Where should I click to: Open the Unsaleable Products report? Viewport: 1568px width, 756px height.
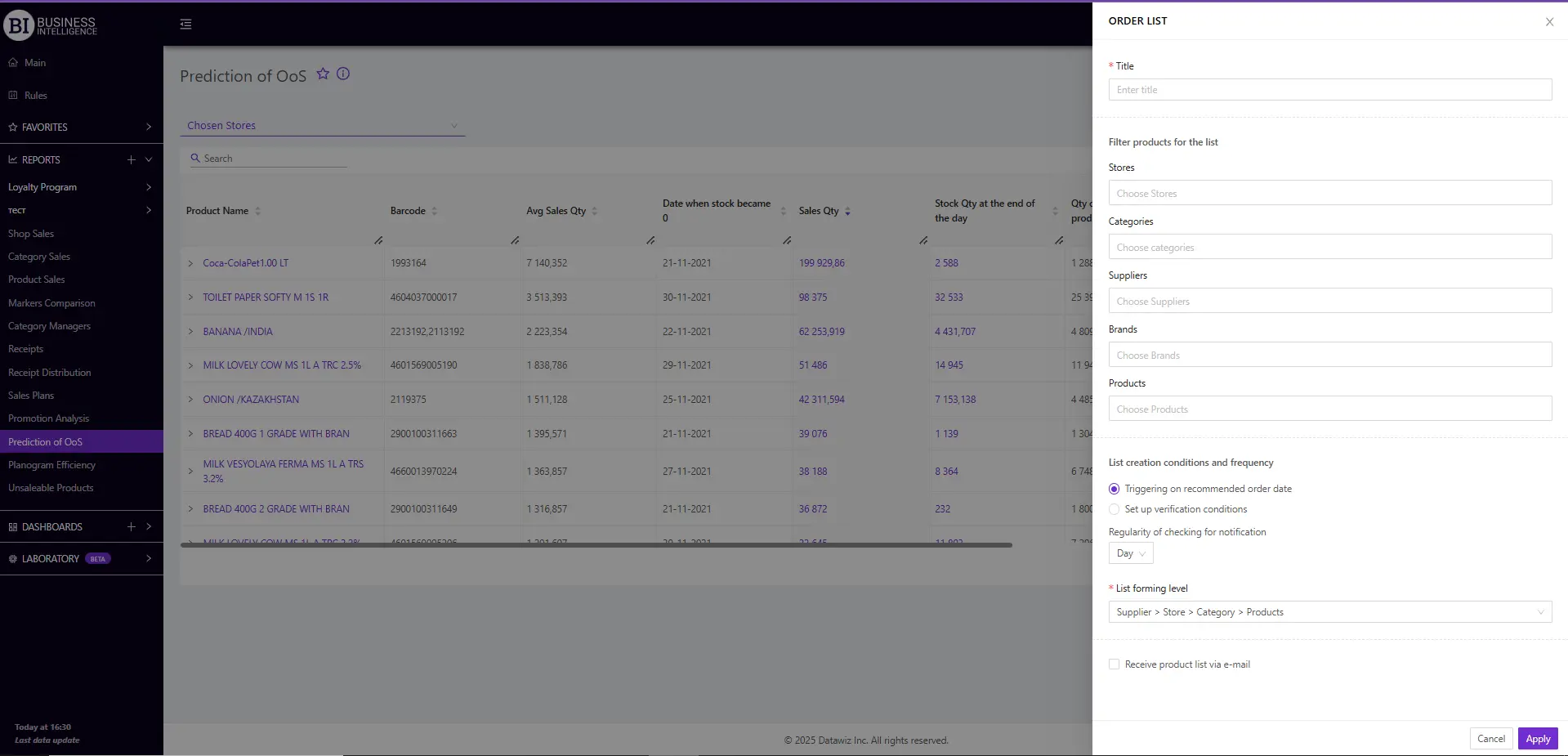pos(51,487)
